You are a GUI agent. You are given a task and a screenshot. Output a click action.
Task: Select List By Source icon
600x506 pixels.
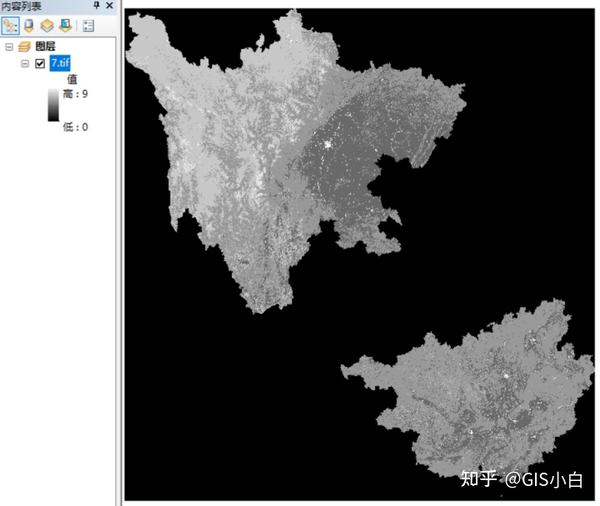pyautogui.click(x=29, y=26)
